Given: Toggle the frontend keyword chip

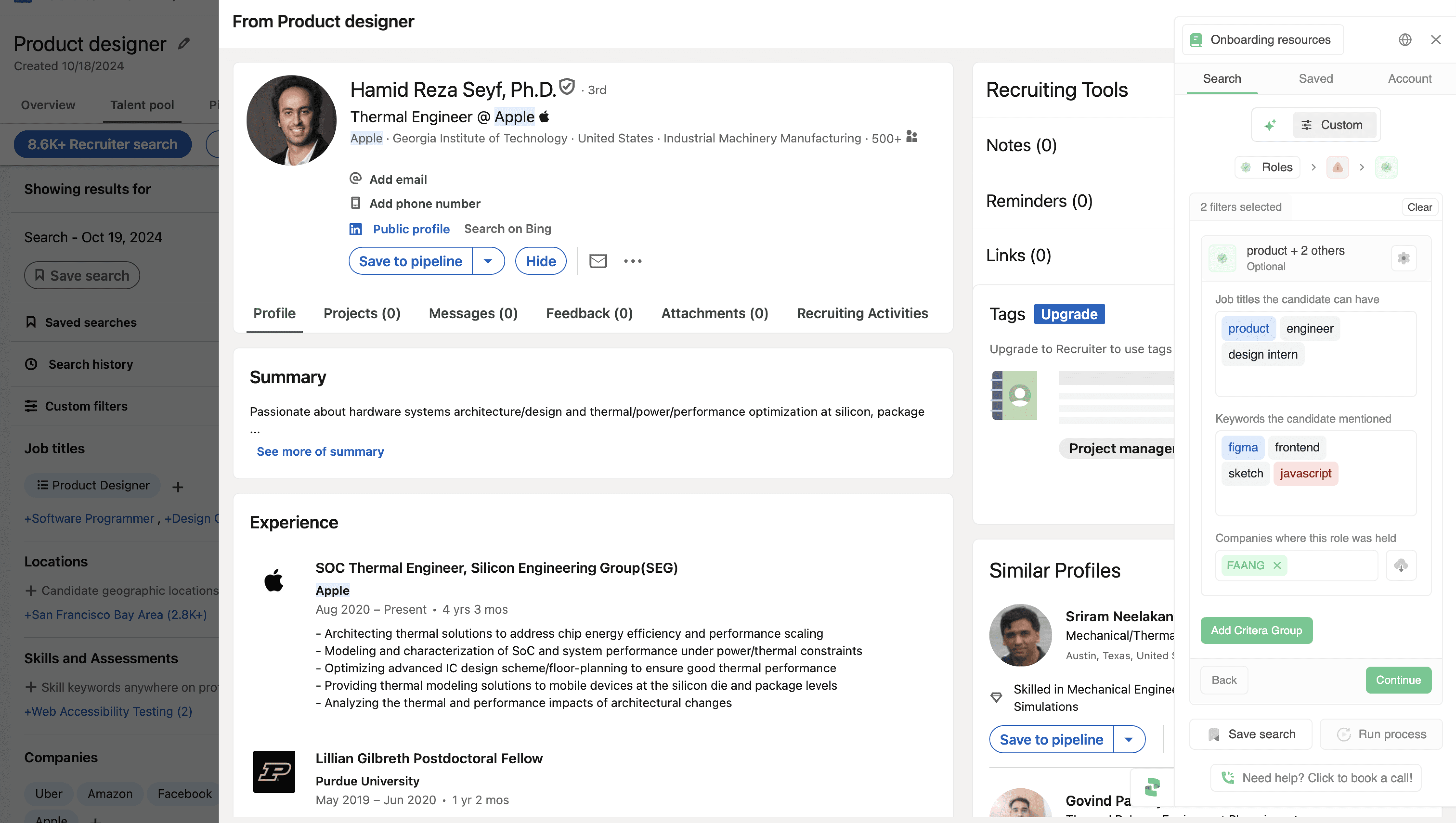Looking at the screenshot, I should tap(1297, 447).
